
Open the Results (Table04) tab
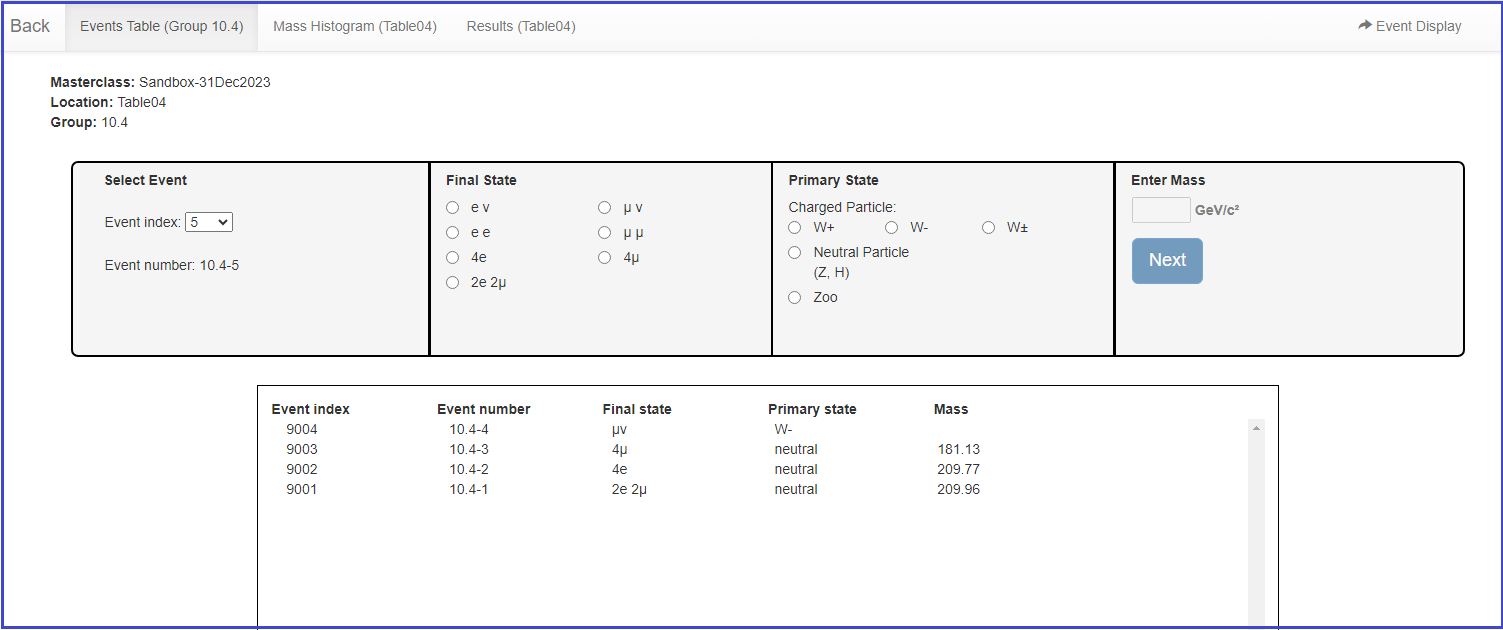pos(520,27)
